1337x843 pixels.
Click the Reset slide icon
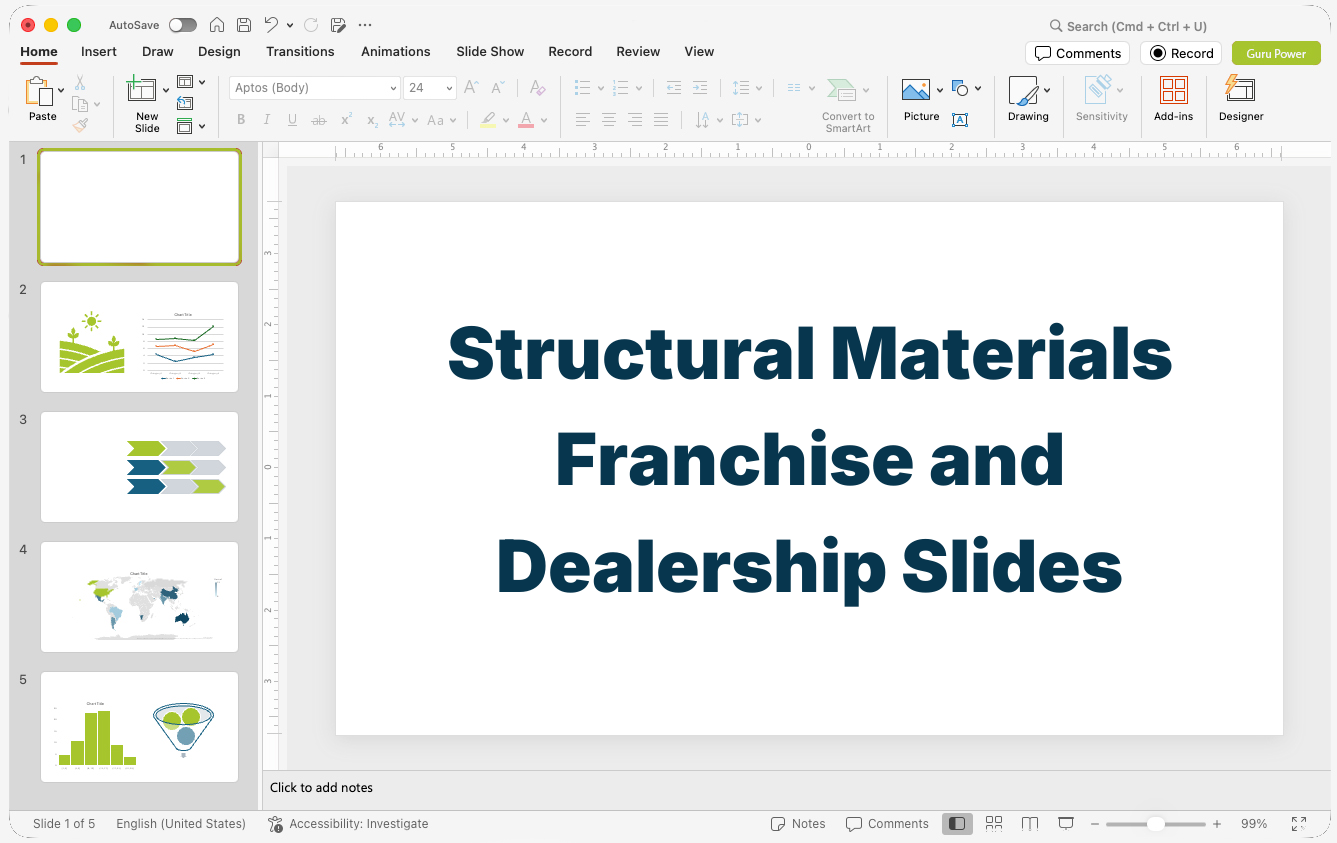185,103
